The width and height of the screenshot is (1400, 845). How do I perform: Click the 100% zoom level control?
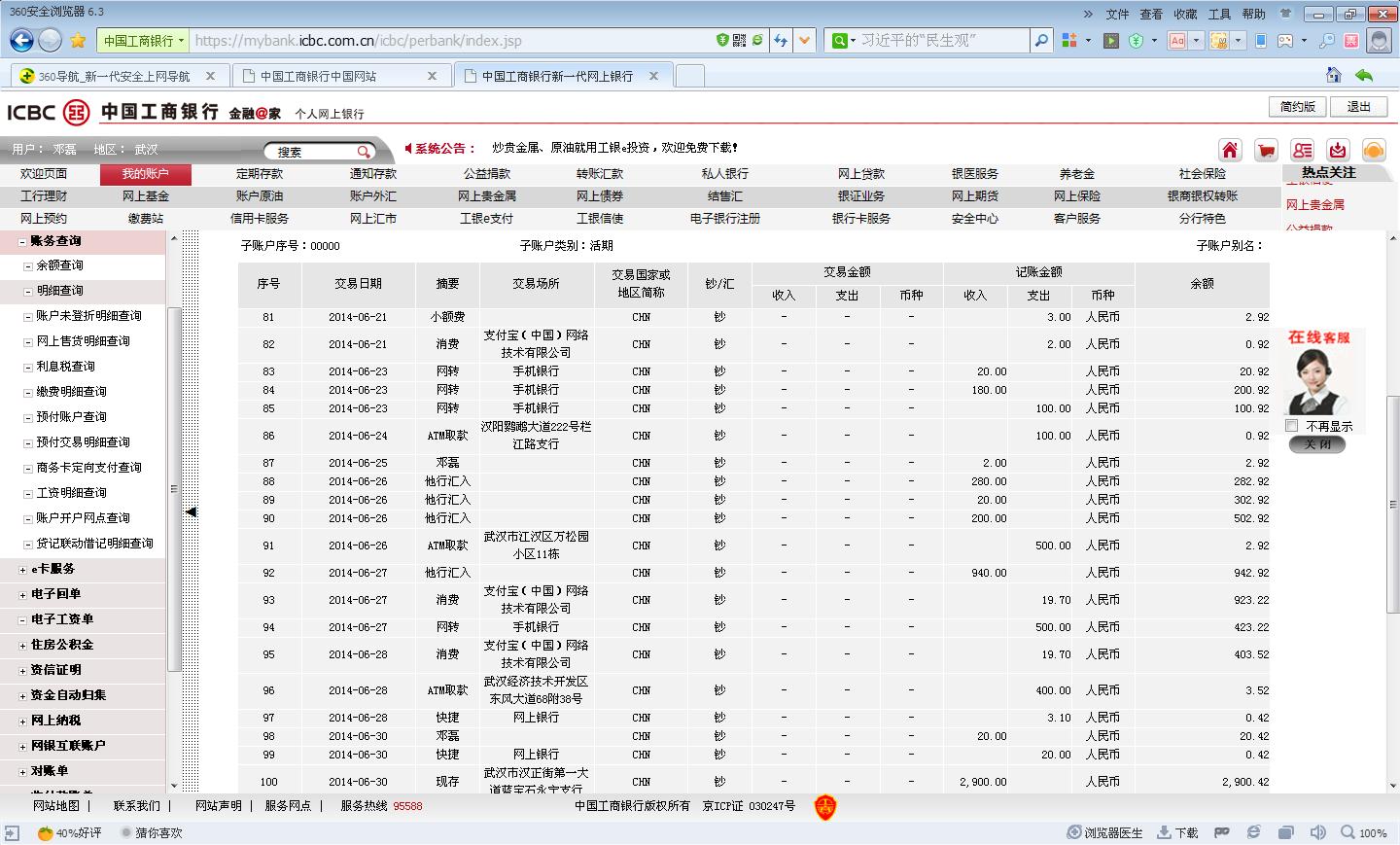pyautogui.click(x=1364, y=832)
